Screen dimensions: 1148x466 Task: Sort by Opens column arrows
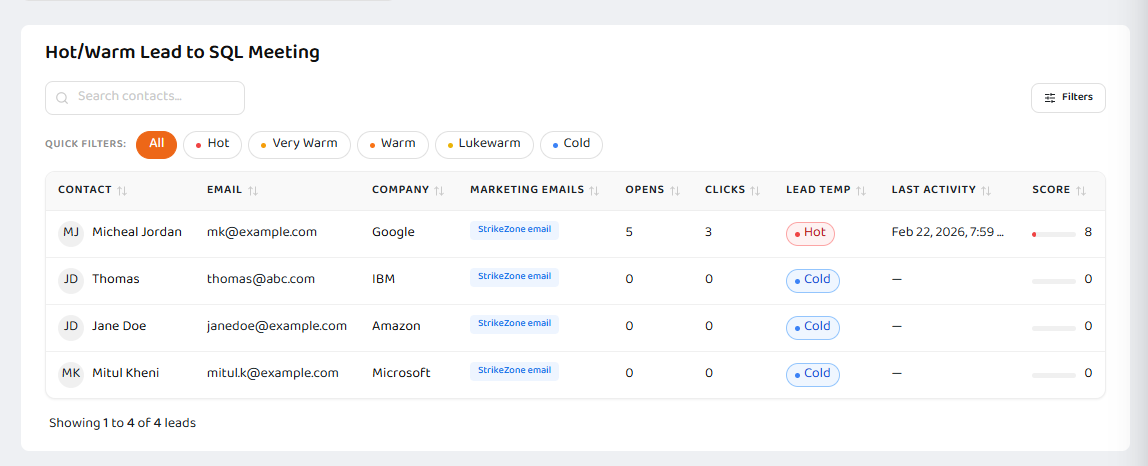tap(675, 191)
